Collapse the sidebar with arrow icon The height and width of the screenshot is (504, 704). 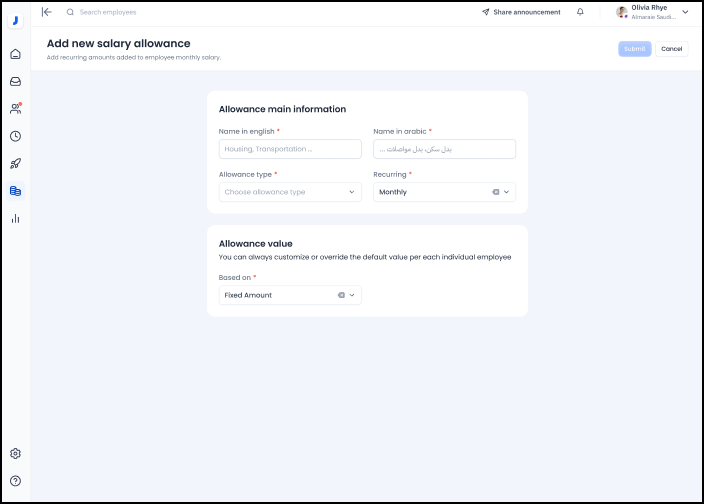(x=46, y=12)
